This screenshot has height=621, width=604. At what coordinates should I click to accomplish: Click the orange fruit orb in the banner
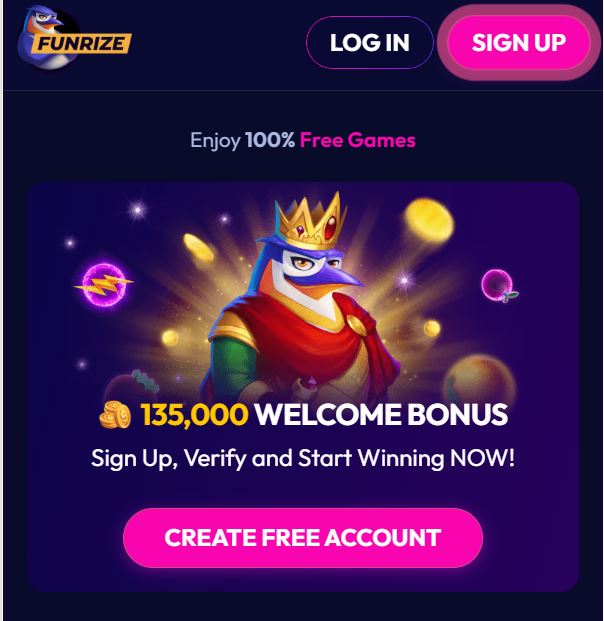[480, 378]
